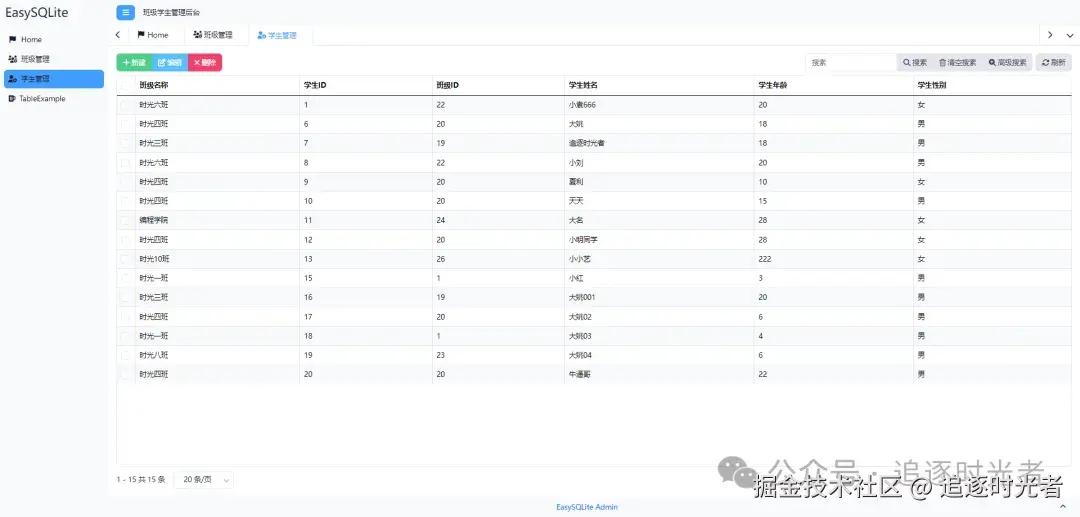This screenshot has height=517, width=1080.
Task: Open 高级搜索 advanced search
Action: coord(1008,63)
